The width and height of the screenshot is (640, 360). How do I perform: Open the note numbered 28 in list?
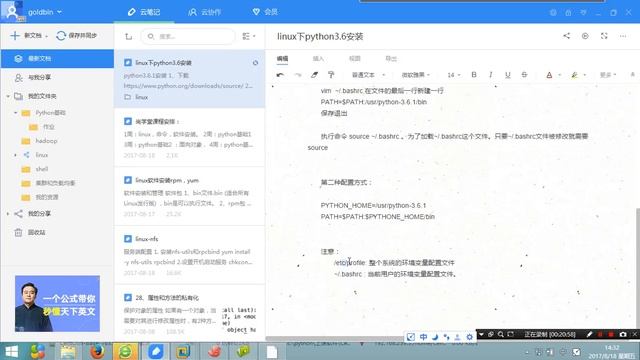coord(189,313)
